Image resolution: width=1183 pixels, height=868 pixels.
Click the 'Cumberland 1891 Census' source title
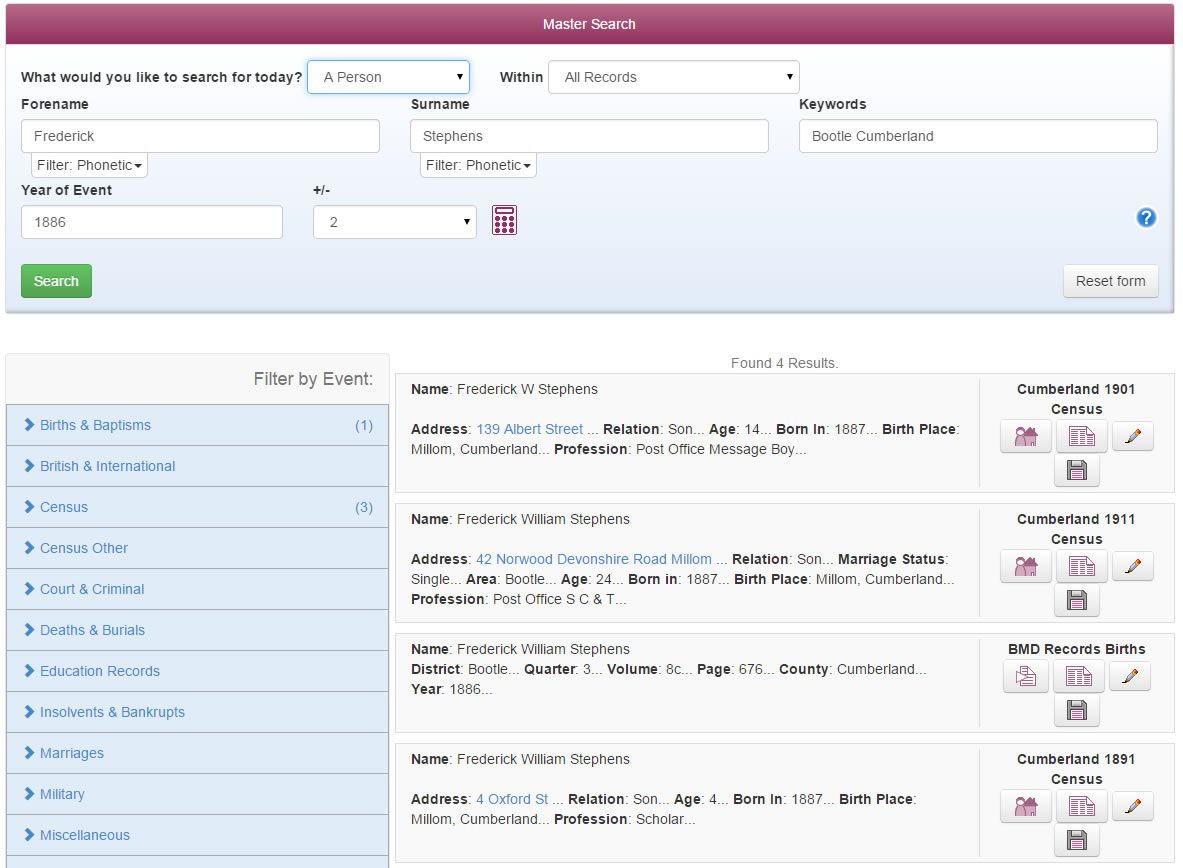(1077, 769)
